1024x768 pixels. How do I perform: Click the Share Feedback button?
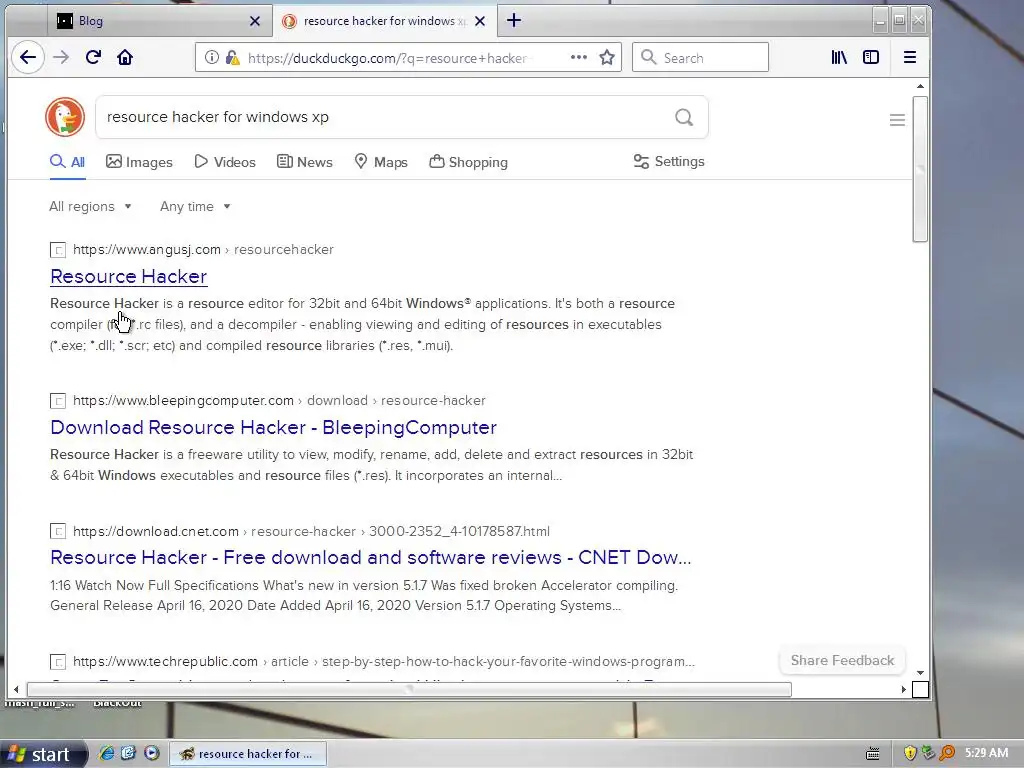pyautogui.click(x=842, y=660)
